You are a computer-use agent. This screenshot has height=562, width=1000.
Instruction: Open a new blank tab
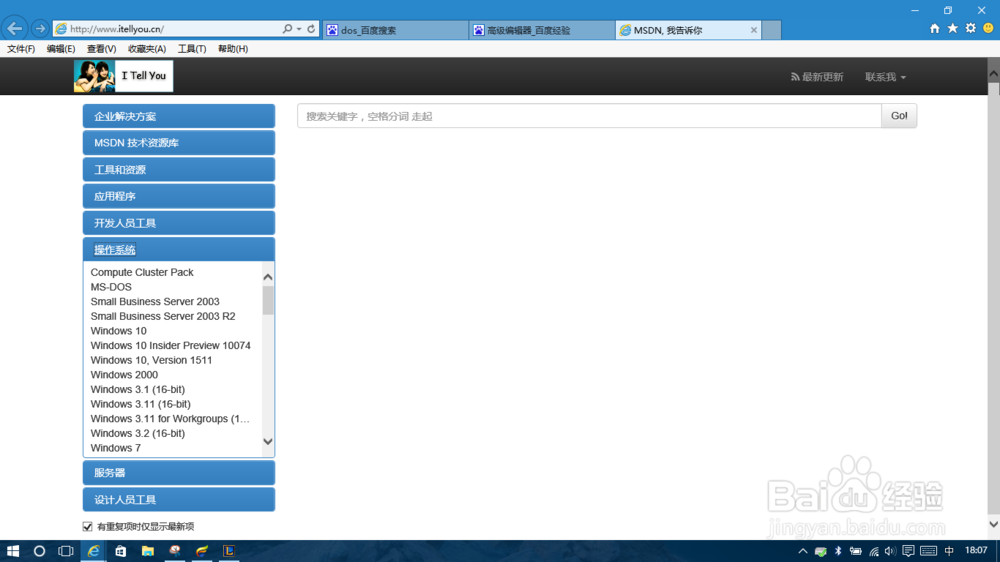(772, 30)
